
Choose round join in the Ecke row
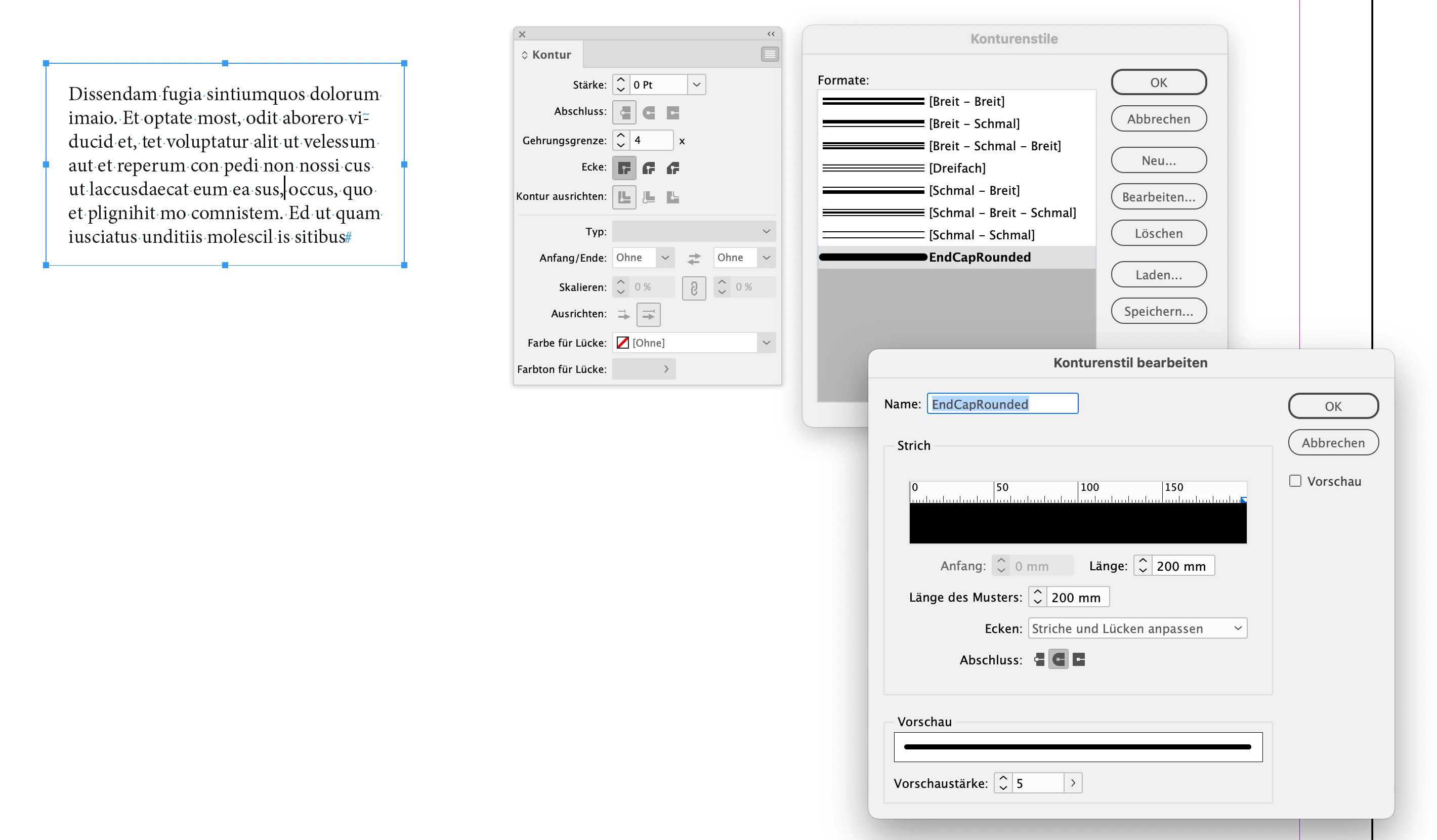click(648, 167)
